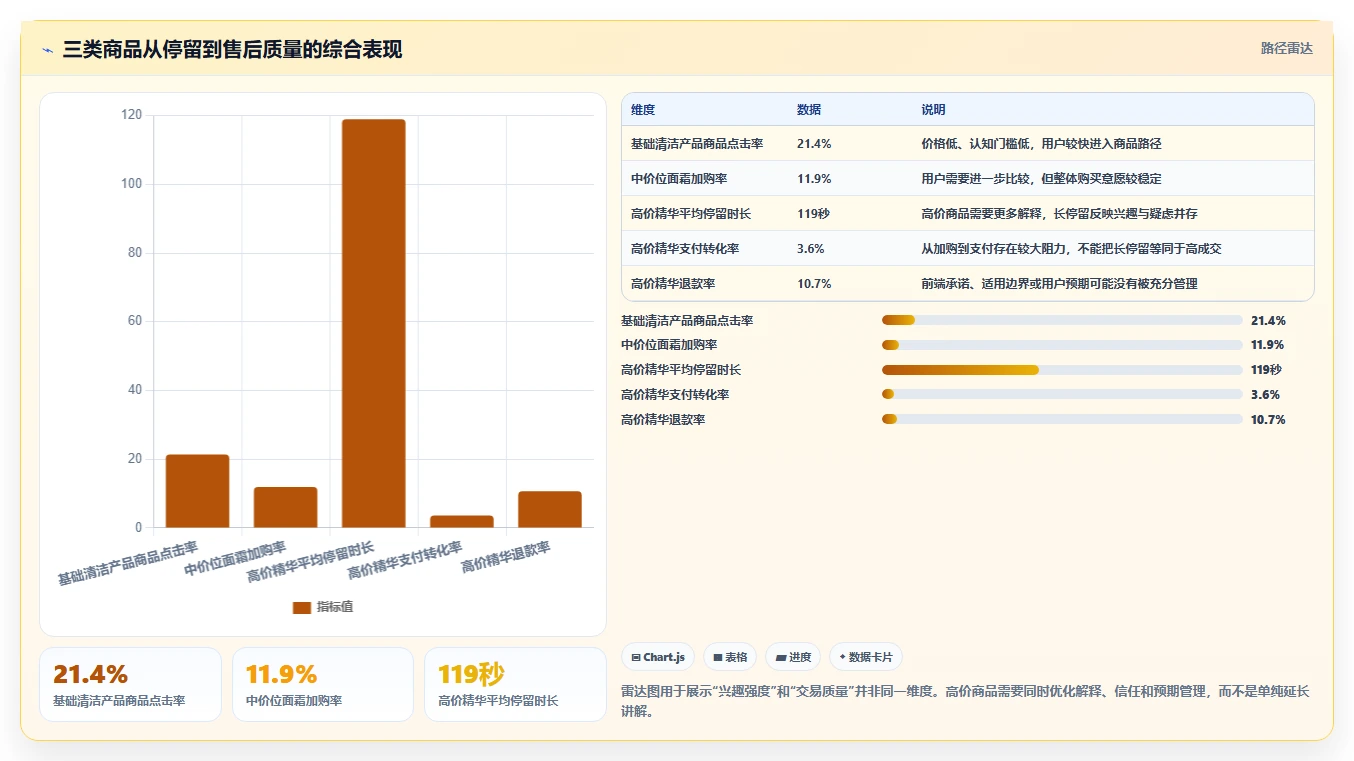Click the 60 tick on the y-axis

(x=135, y=321)
